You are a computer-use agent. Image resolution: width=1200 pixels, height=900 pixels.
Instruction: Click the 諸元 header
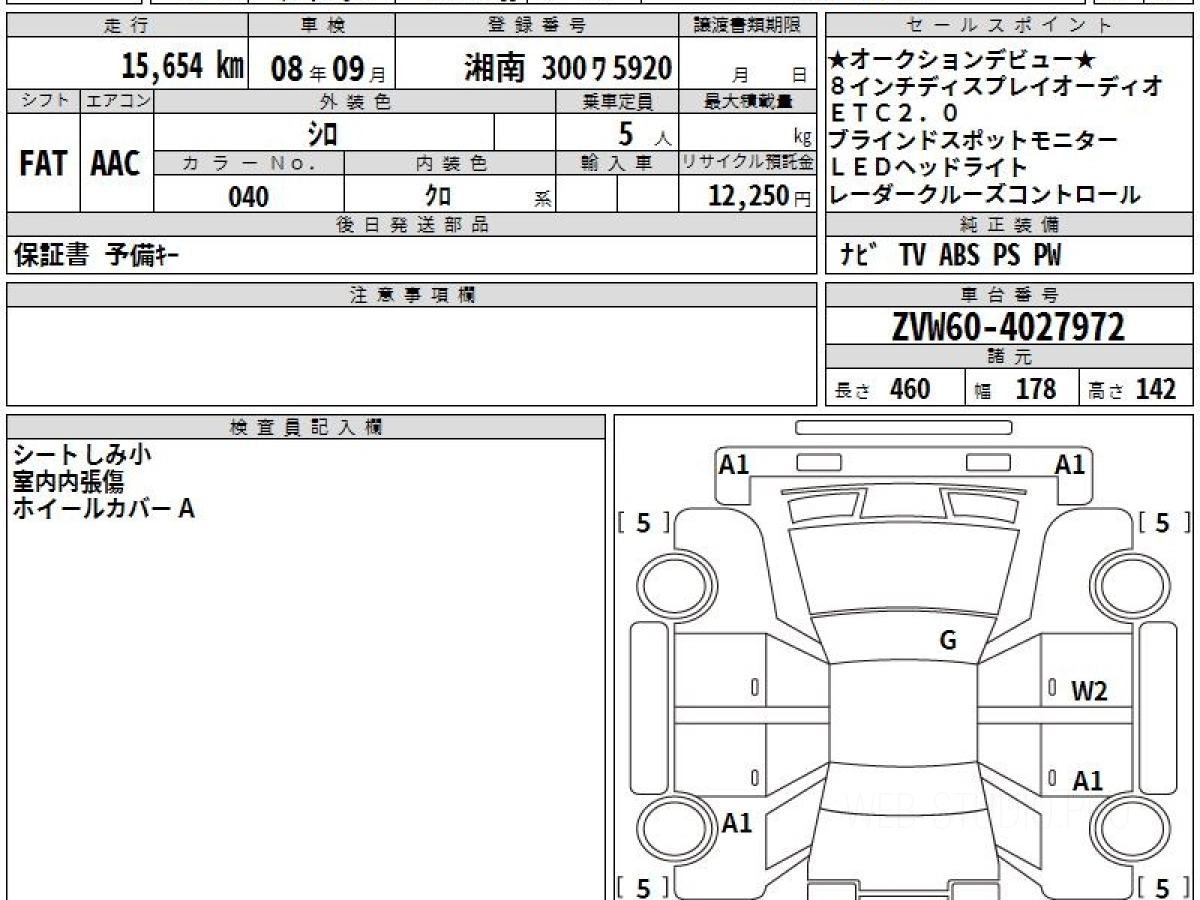[x=1010, y=357]
